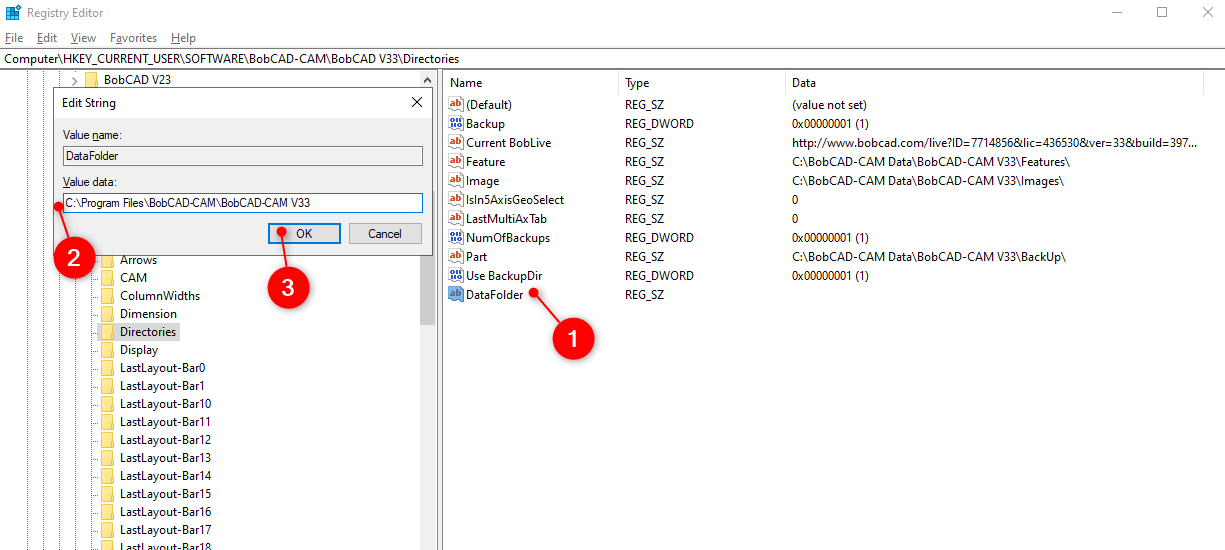Click the bobcad.com live URL data

click(994, 142)
